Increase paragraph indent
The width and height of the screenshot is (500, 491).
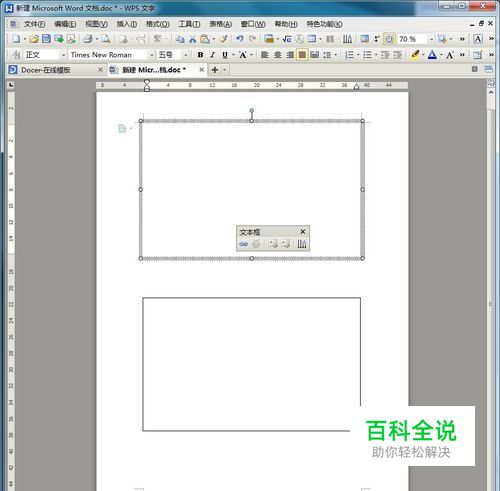(x=397, y=55)
